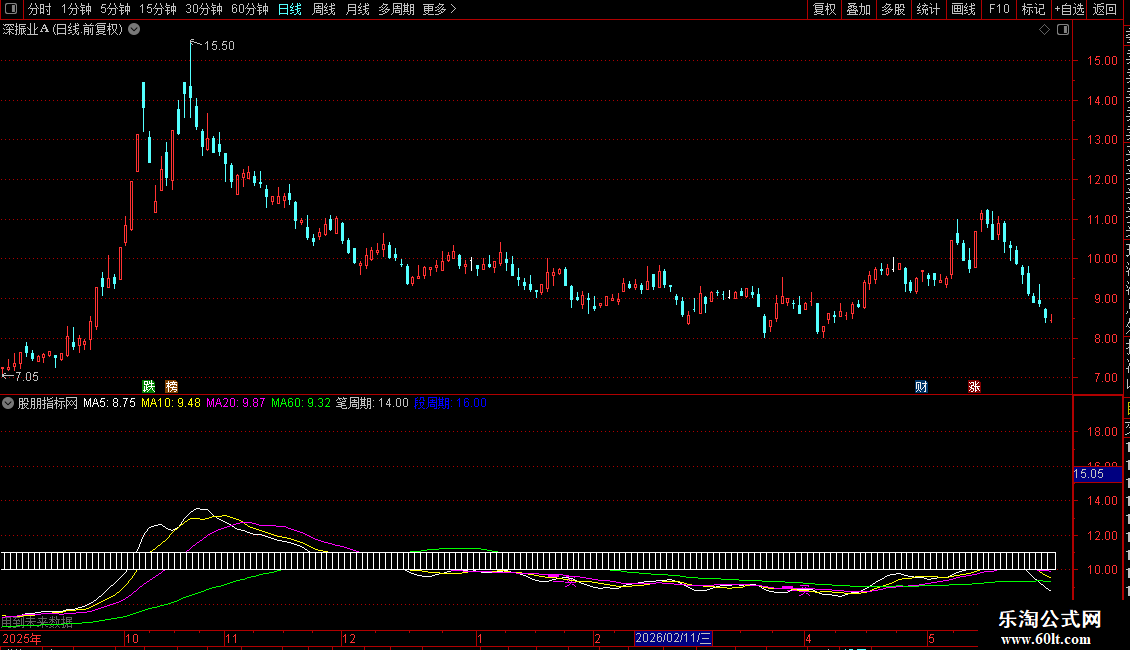Activate the 画线 drawing tools
1130x650 pixels.
coord(963,9)
